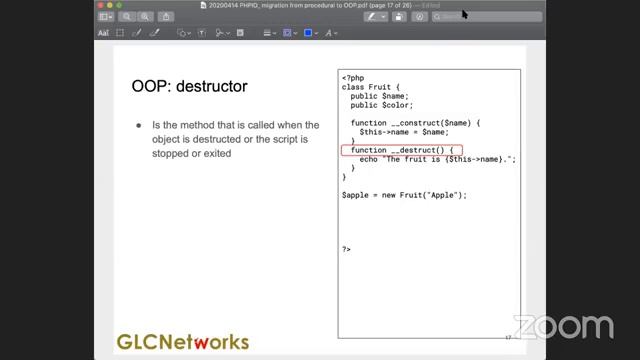Click the Zoom In magnifier button

145,17
